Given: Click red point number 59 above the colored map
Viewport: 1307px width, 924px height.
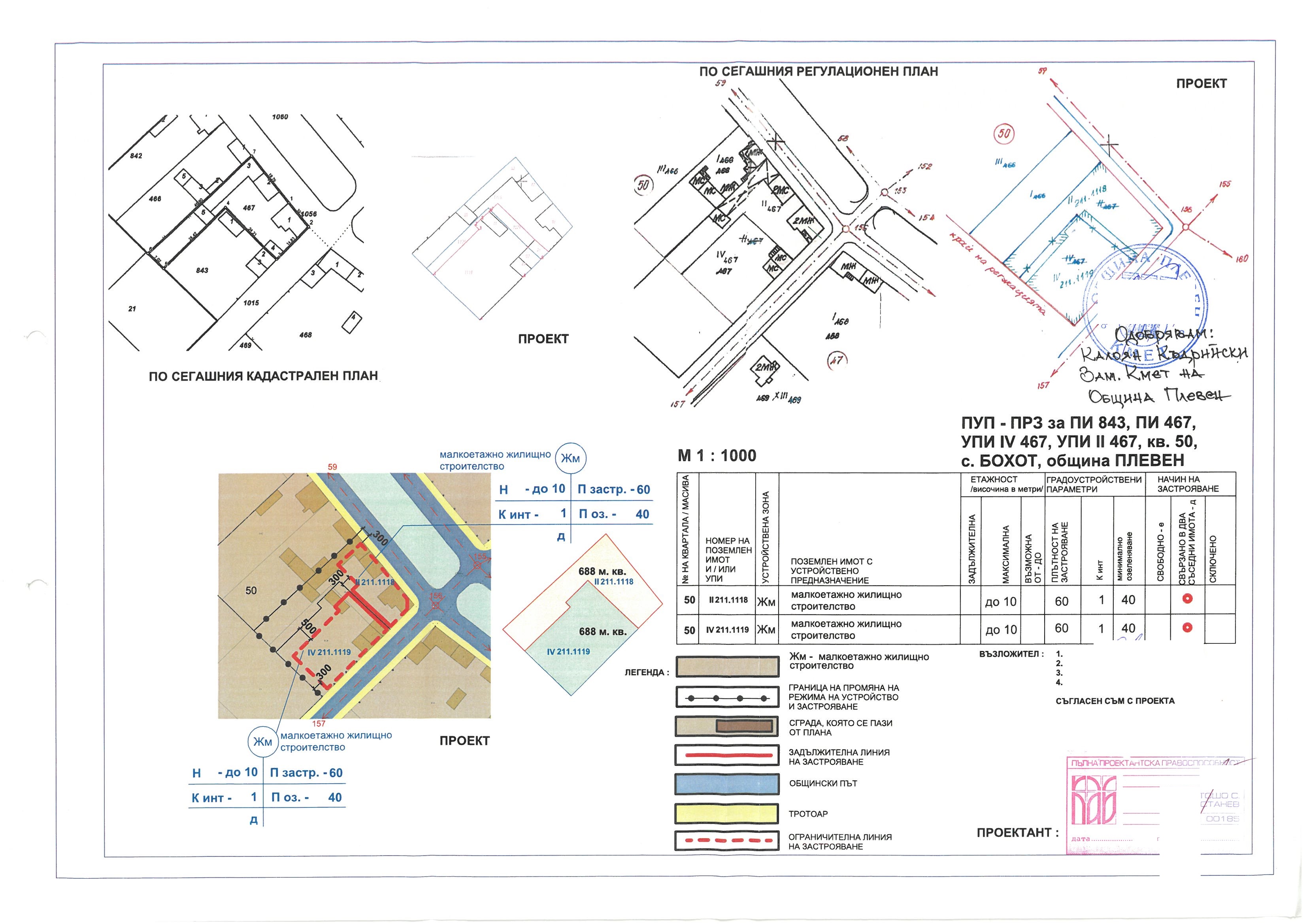Looking at the screenshot, I should pyautogui.click(x=332, y=467).
